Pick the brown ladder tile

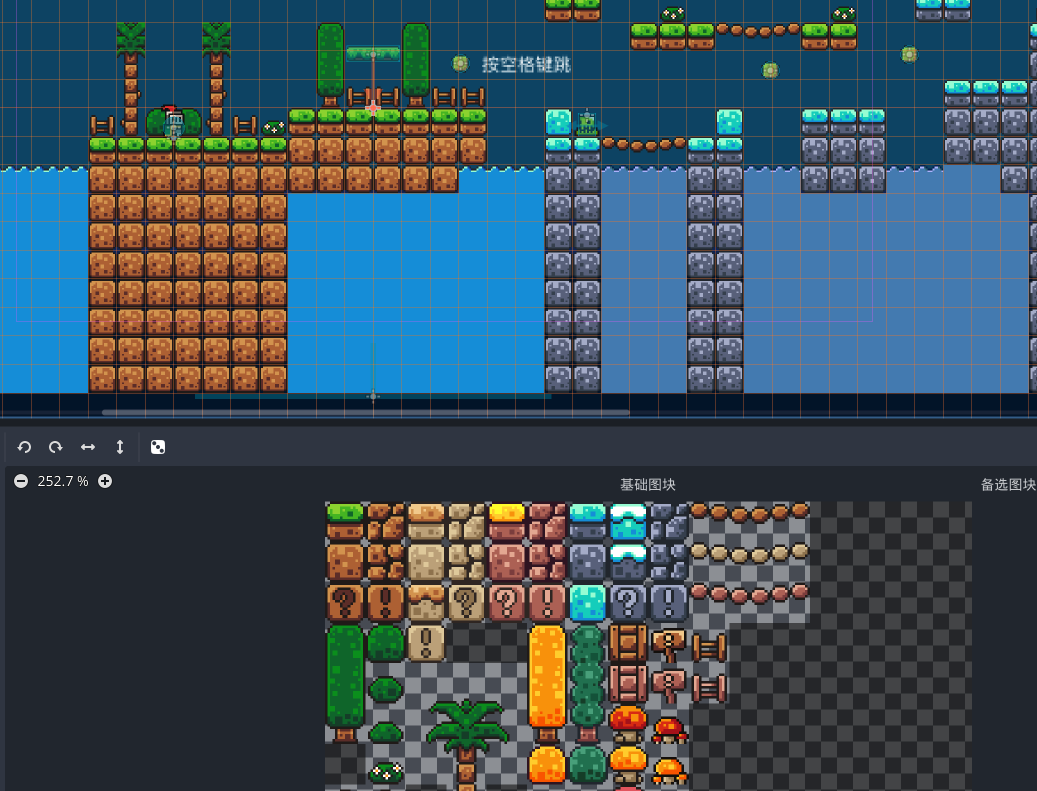[x=628, y=643]
